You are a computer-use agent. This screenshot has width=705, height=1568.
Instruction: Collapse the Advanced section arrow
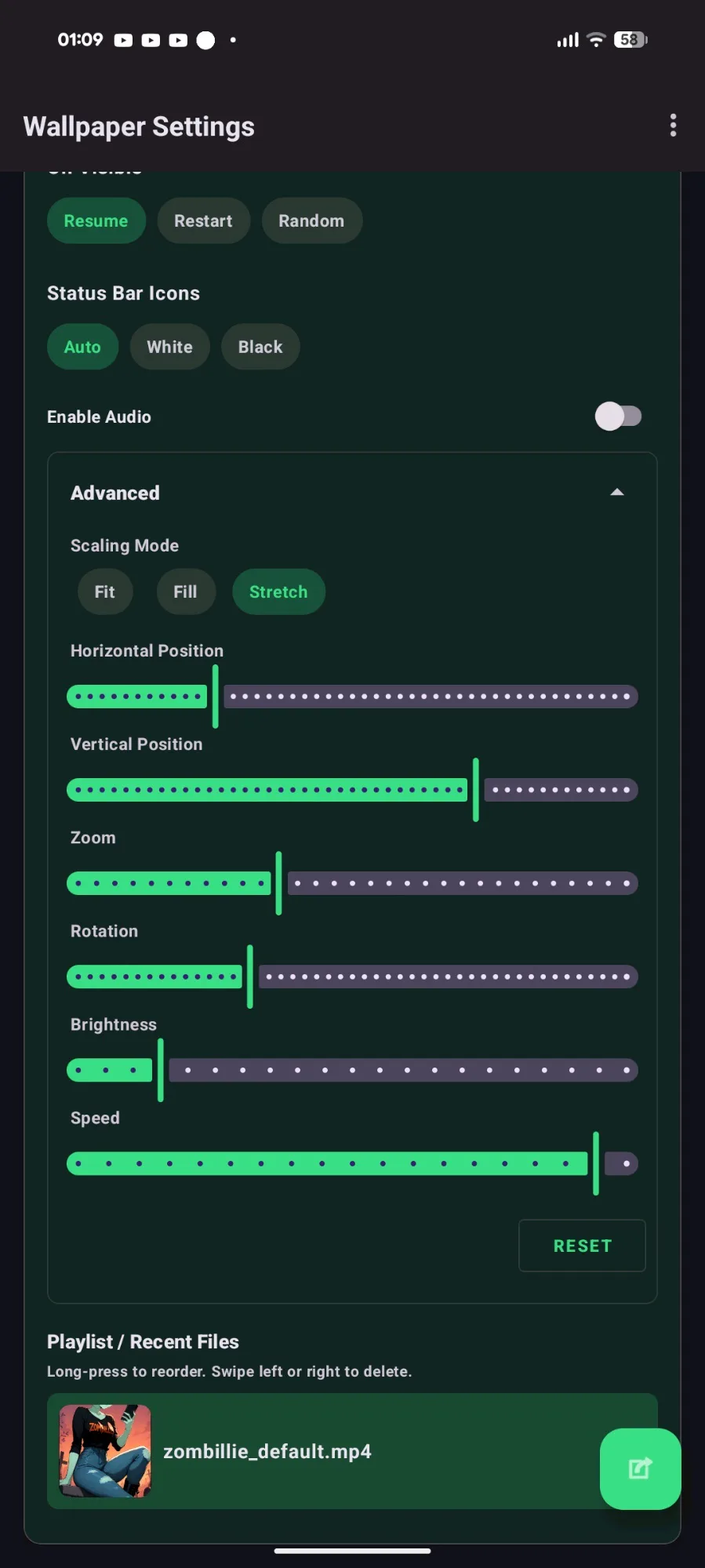click(x=617, y=493)
